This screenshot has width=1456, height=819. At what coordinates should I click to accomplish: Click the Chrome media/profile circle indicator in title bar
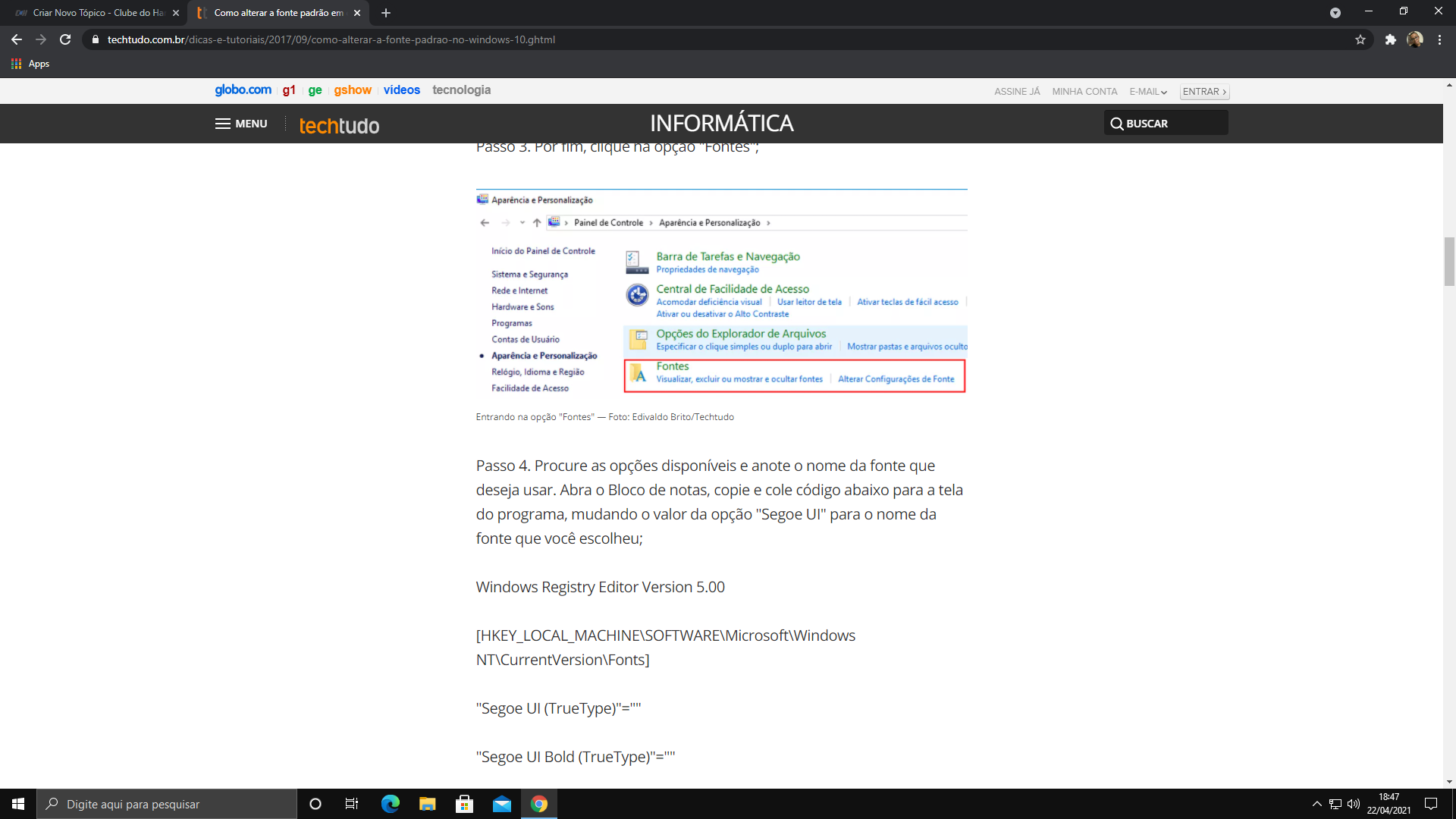tap(1335, 13)
